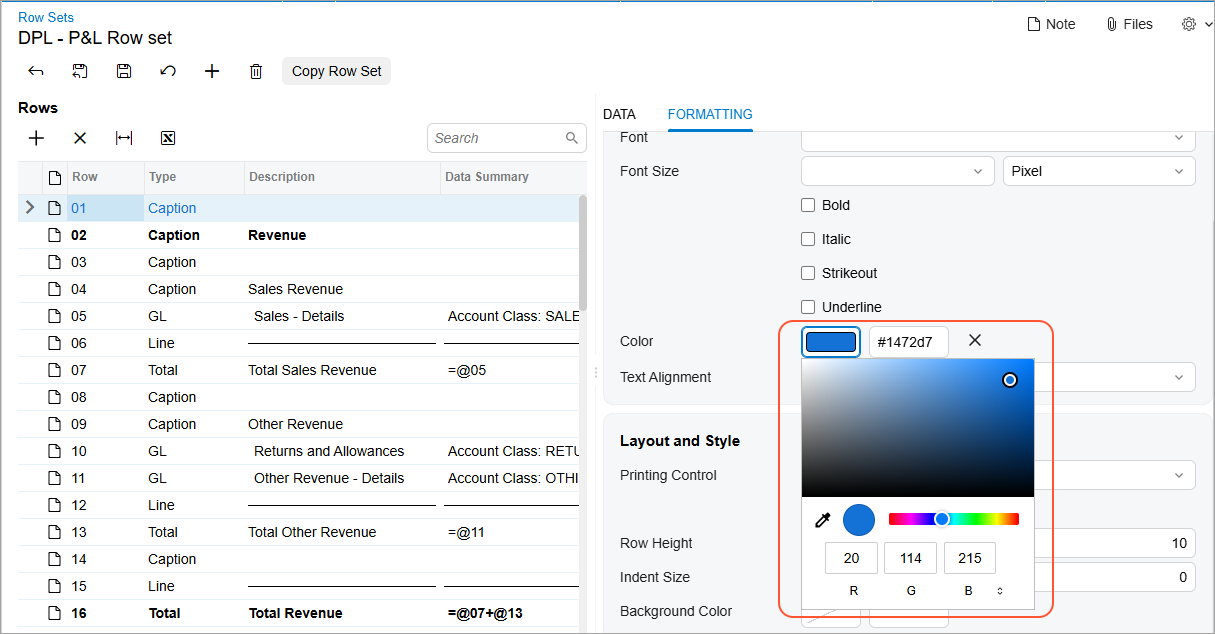Click the back arrow toolbar icon

pyautogui.click(x=36, y=71)
